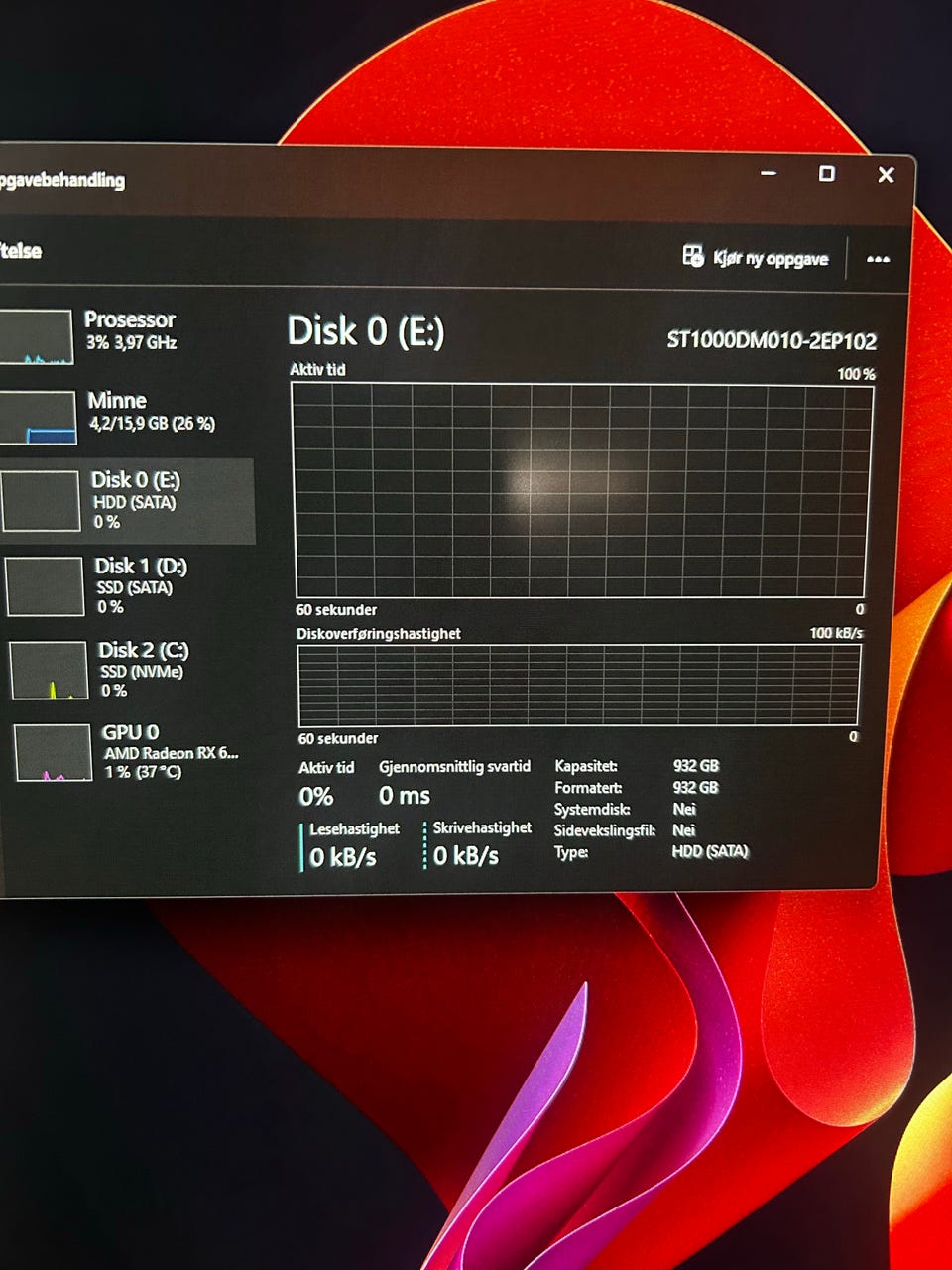Open the three-dots more options menu

(x=878, y=259)
